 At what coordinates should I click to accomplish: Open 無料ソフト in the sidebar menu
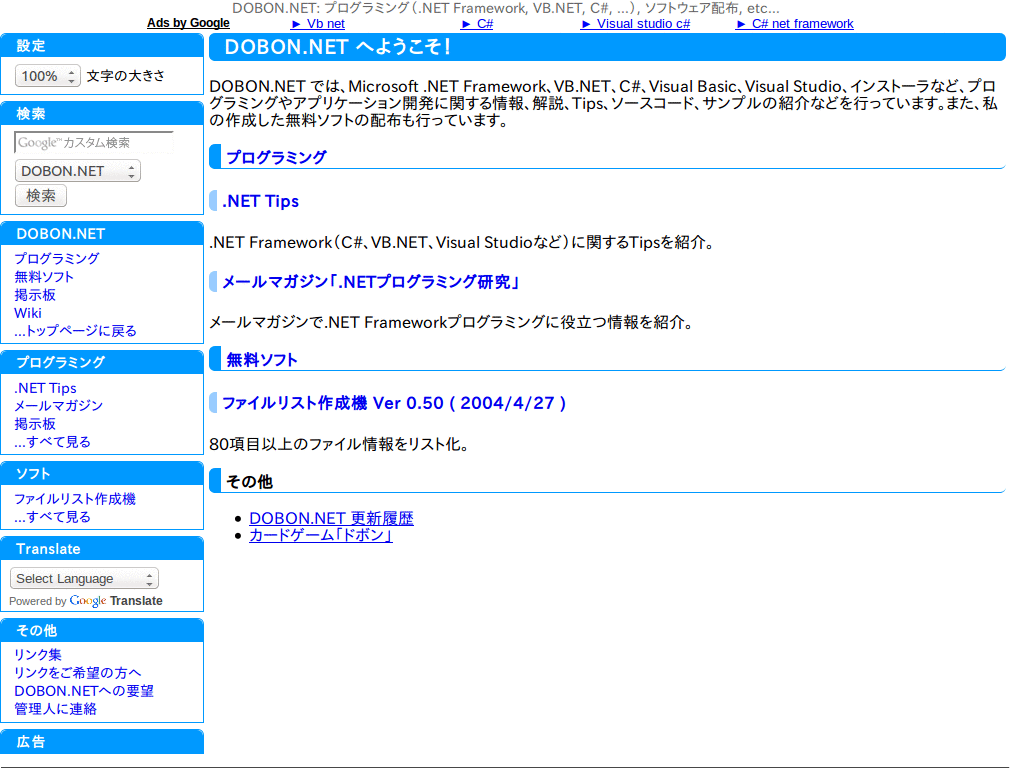point(44,277)
